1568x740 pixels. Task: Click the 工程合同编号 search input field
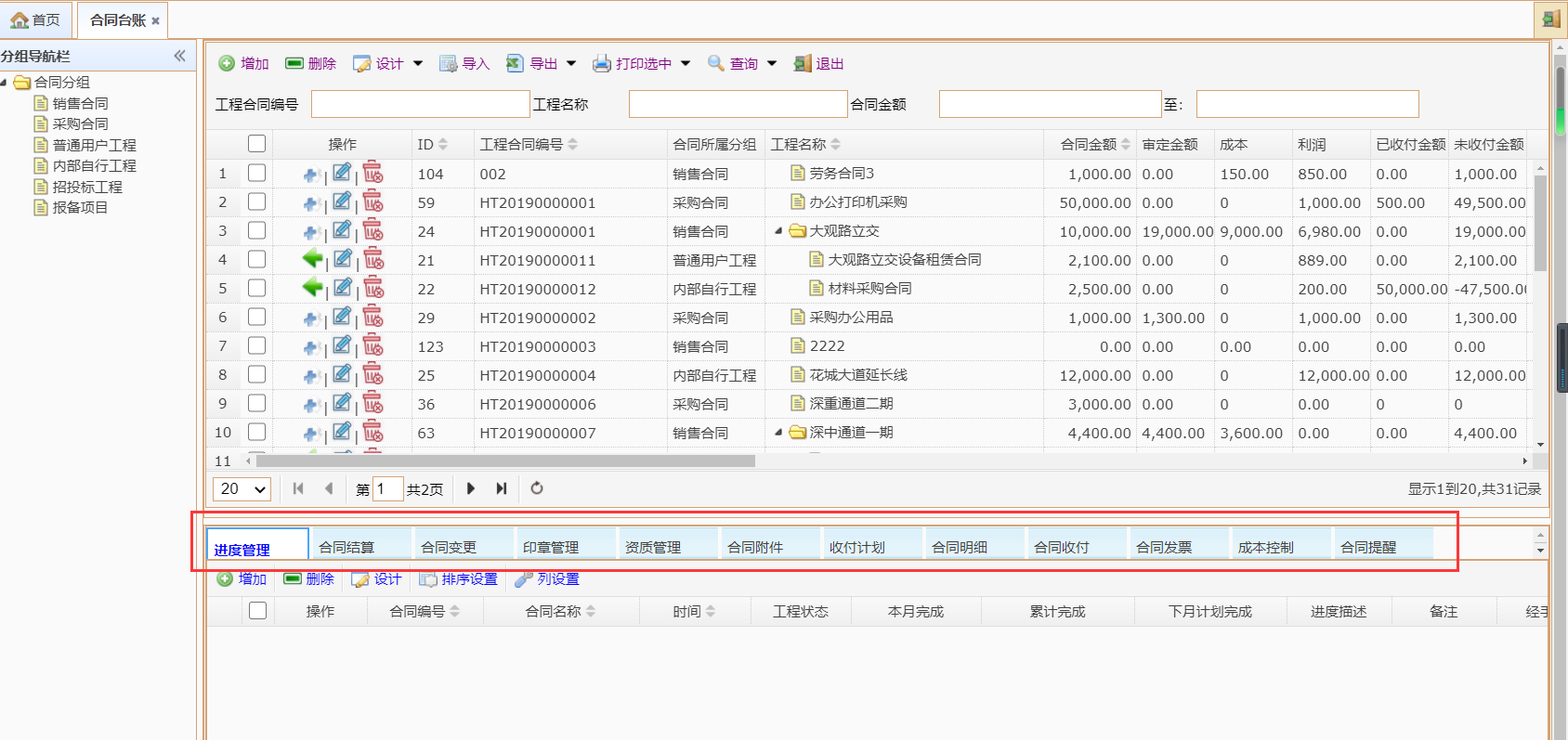click(x=420, y=104)
